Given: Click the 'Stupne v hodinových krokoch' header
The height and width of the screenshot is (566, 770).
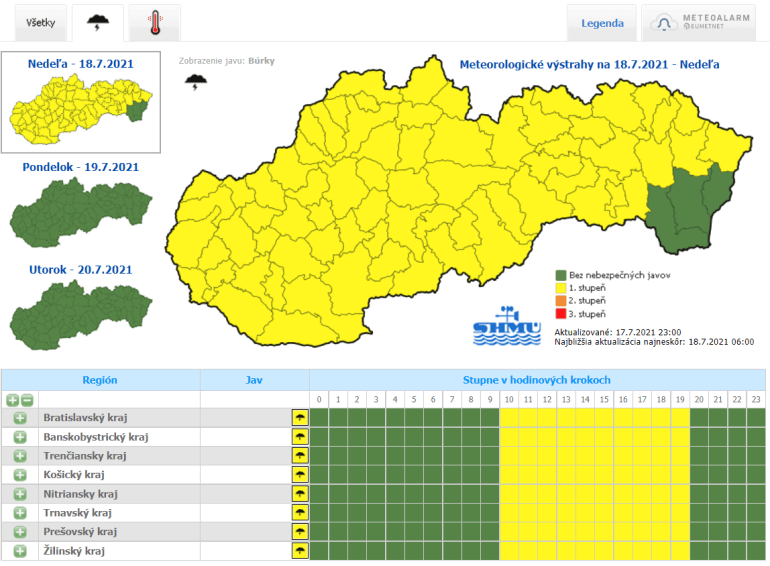Looking at the screenshot, I should 537,380.
